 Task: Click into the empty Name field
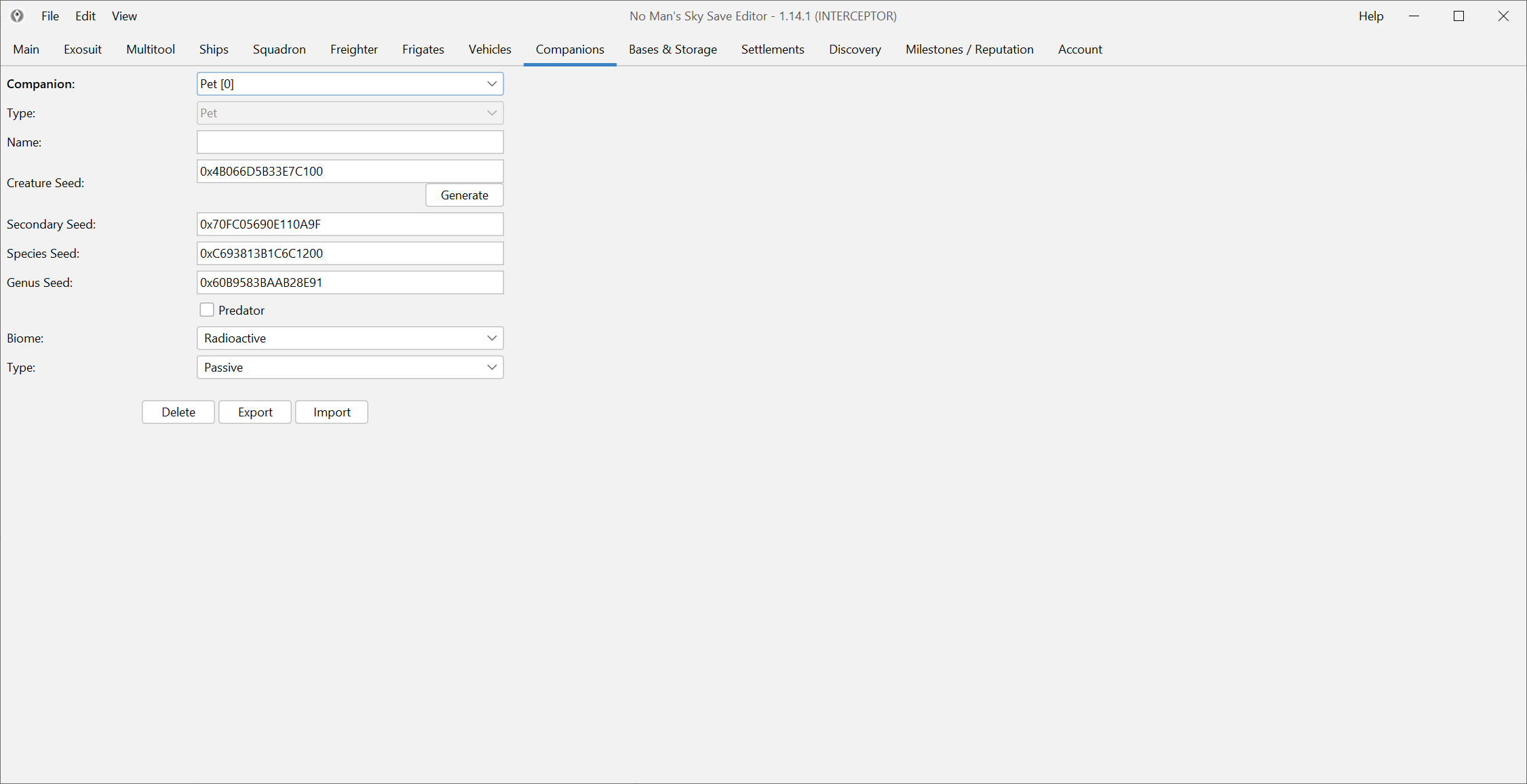point(350,142)
